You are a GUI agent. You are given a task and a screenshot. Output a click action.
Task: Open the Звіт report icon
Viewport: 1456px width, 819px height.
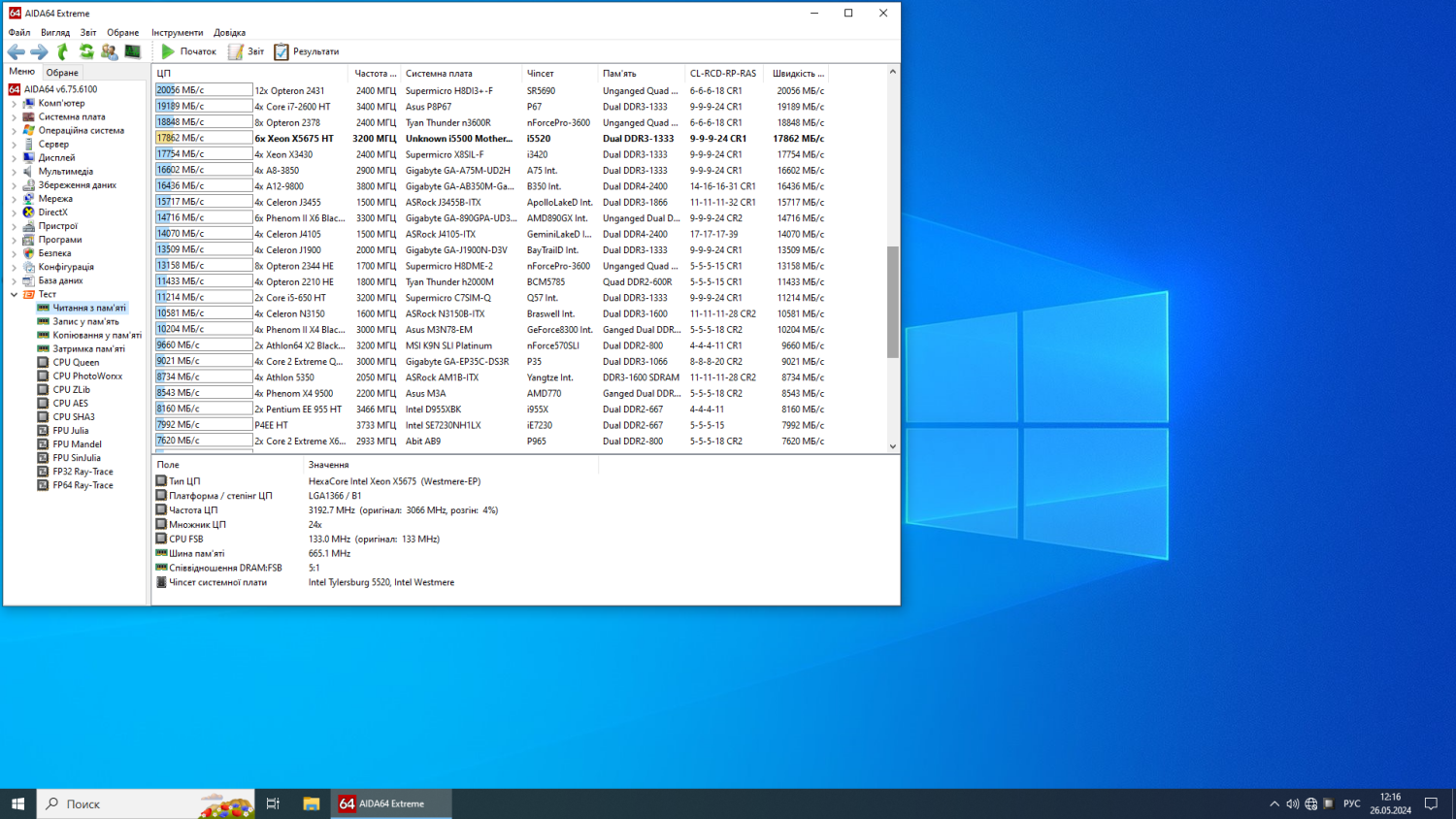click(236, 51)
